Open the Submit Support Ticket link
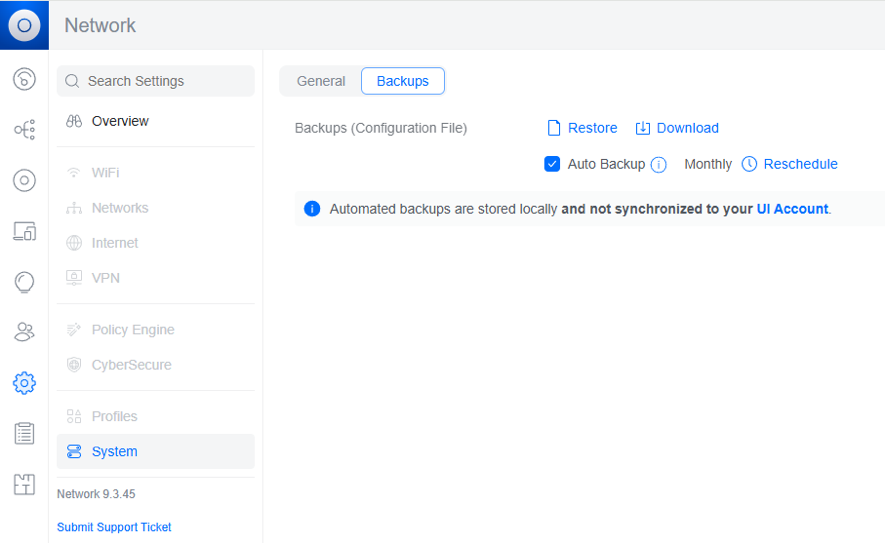885x543 pixels. tap(114, 527)
